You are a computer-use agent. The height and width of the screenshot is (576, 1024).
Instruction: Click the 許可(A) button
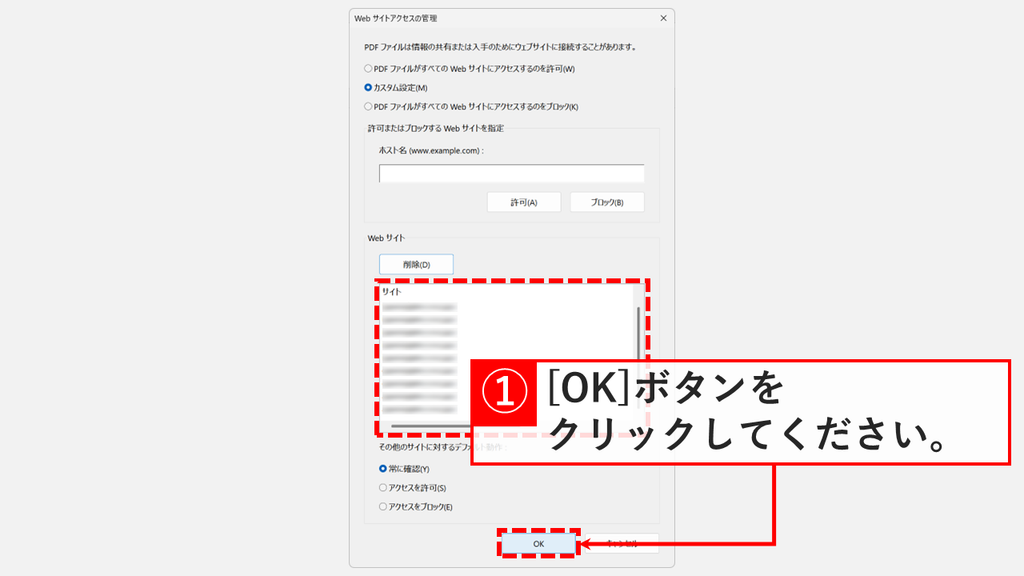pos(524,202)
